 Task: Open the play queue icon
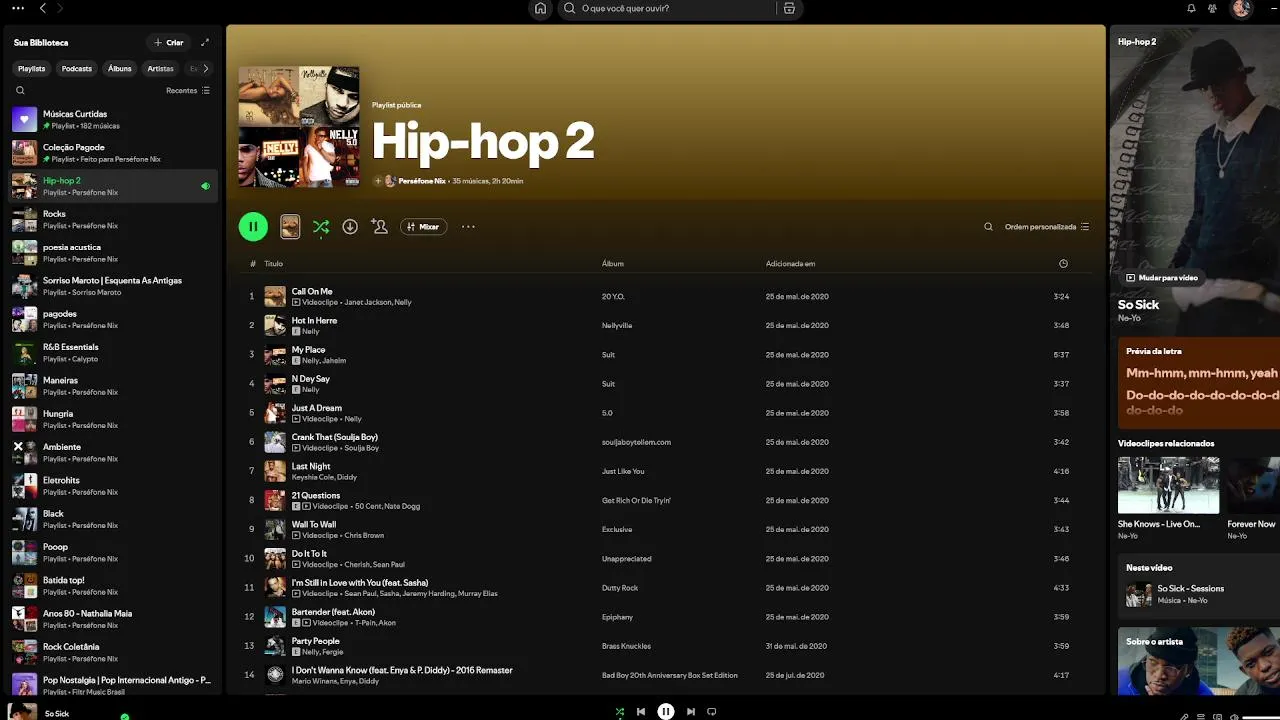(1201, 716)
